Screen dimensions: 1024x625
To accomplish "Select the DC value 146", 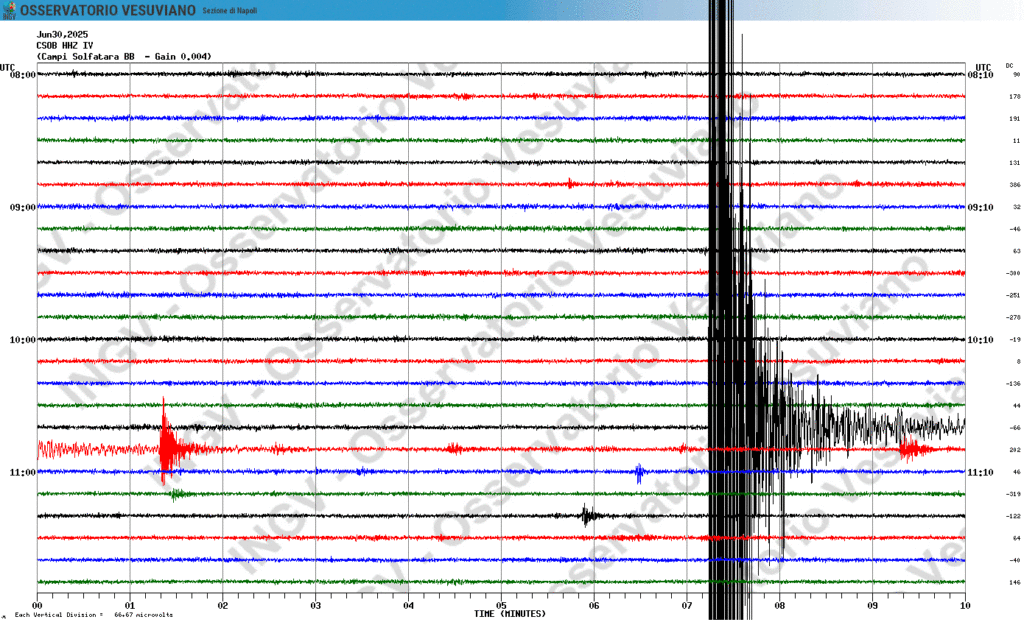I will point(1014,583).
